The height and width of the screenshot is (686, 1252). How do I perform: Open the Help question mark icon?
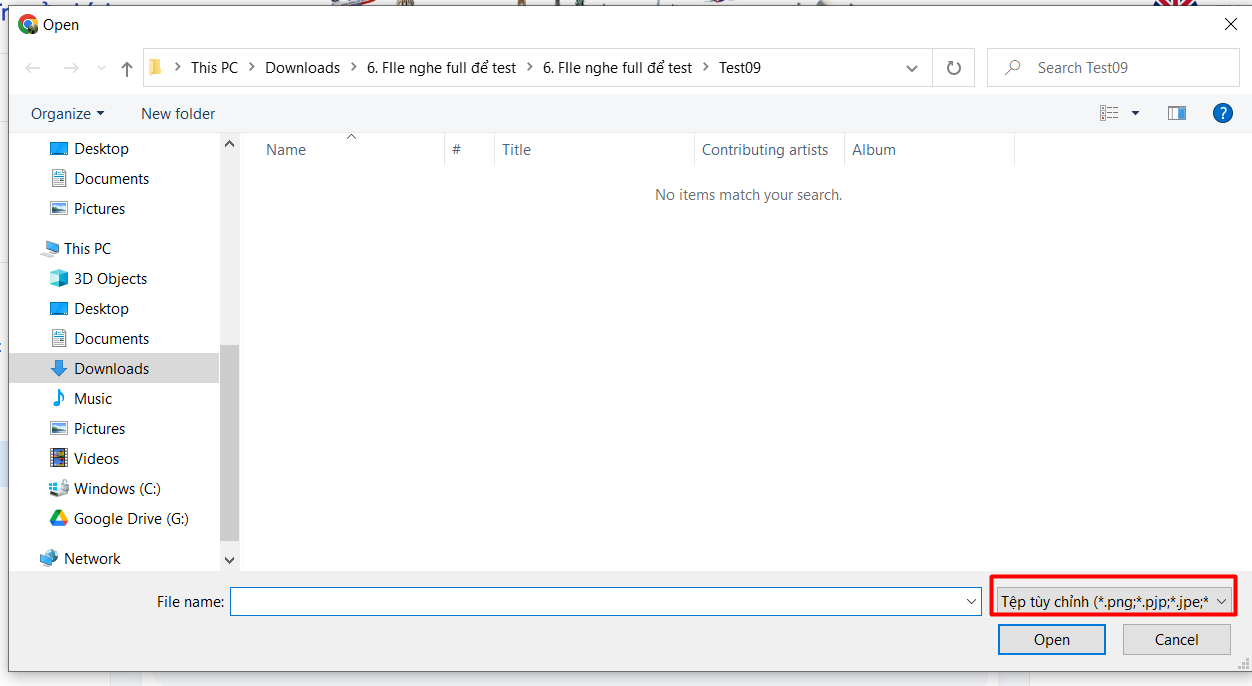[1222, 113]
